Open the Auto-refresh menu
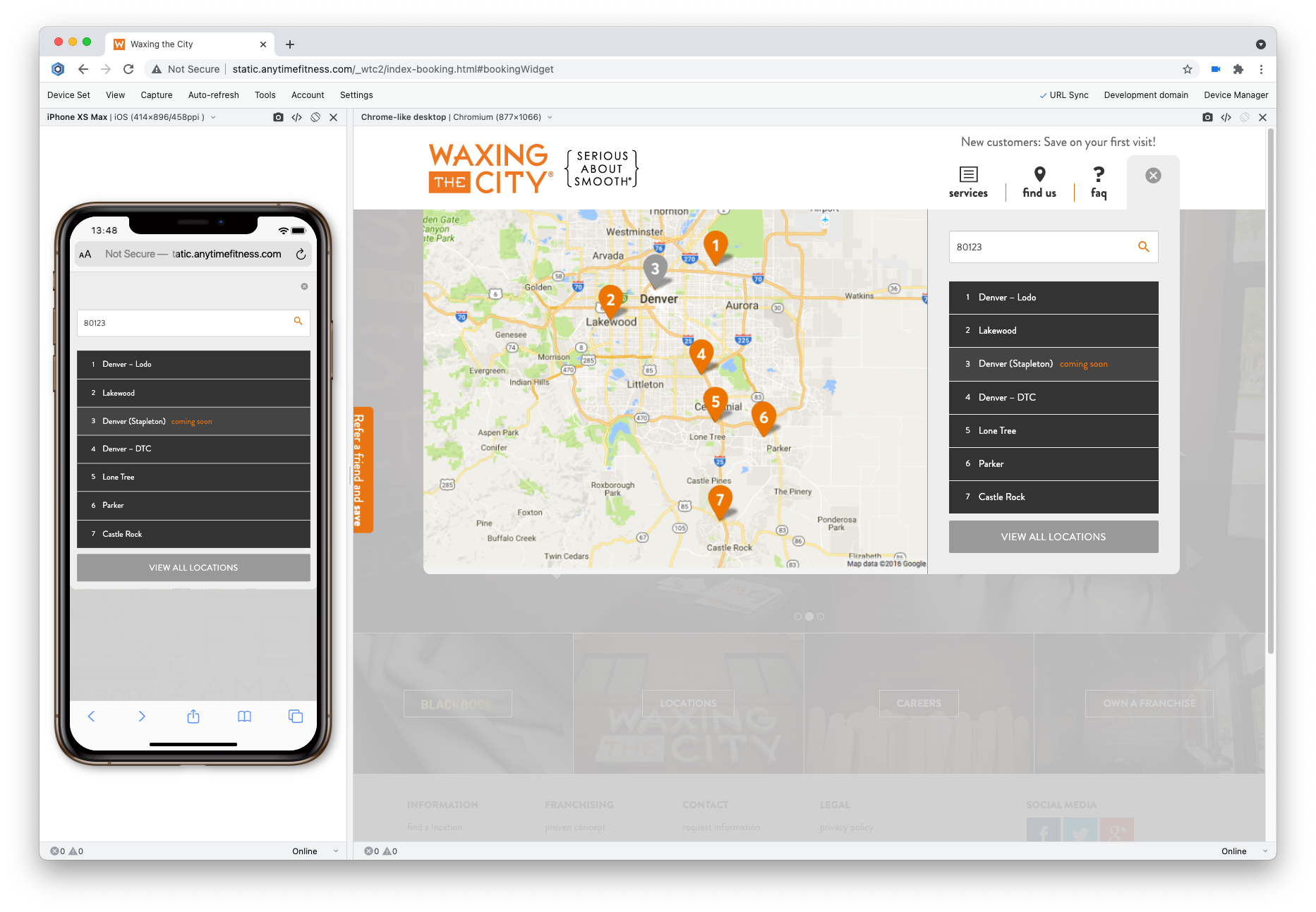This screenshot has height=912, width=1316. tap(213, 95)
